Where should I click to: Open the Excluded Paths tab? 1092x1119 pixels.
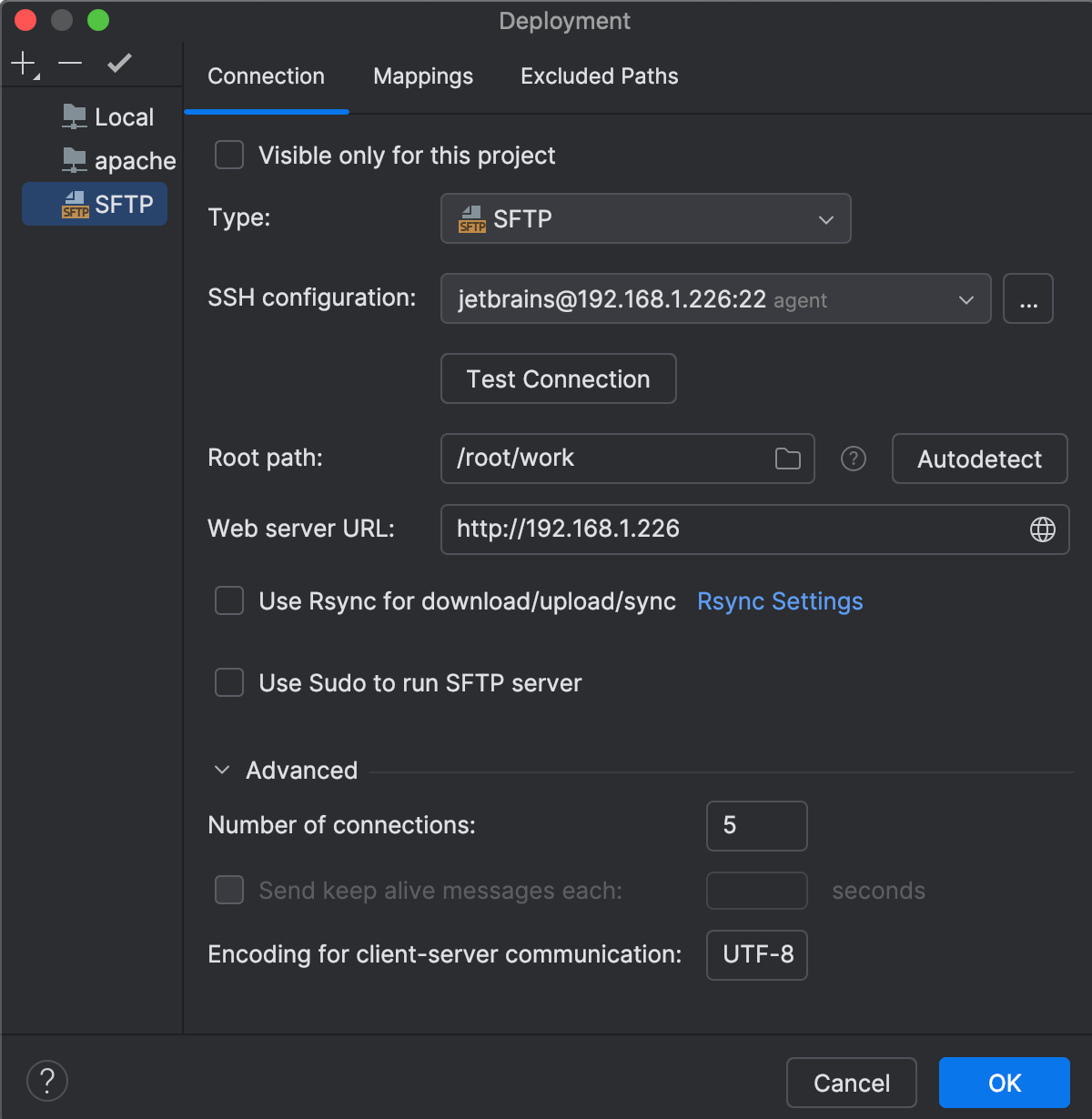(599, 76)
